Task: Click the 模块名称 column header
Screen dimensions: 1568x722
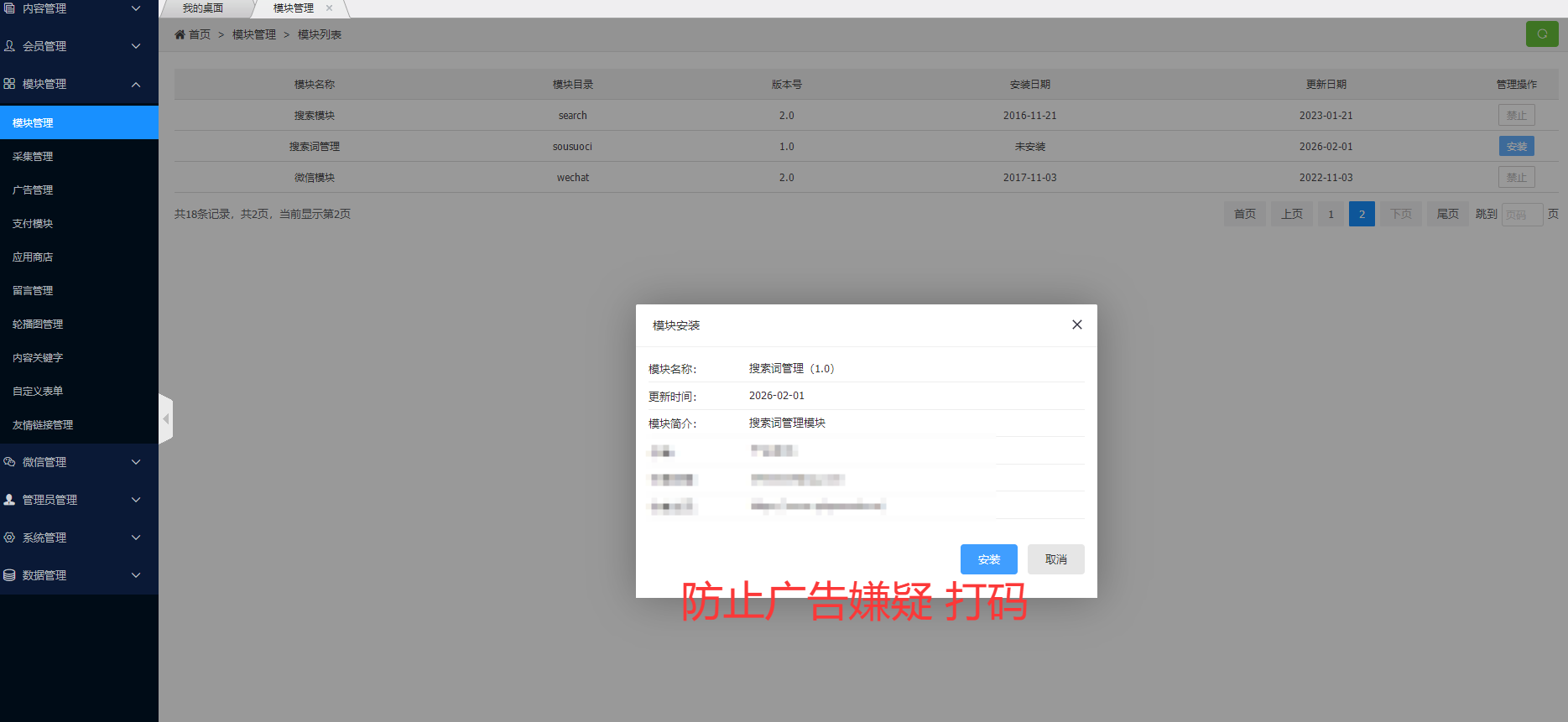Action: [315, 84]
